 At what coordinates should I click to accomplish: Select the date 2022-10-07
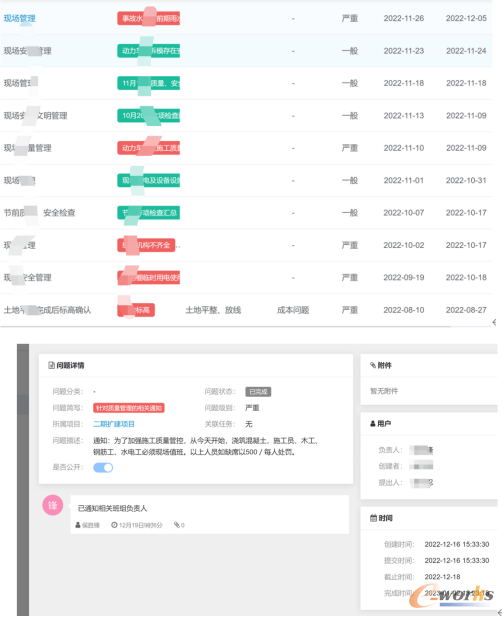point(404,213)
